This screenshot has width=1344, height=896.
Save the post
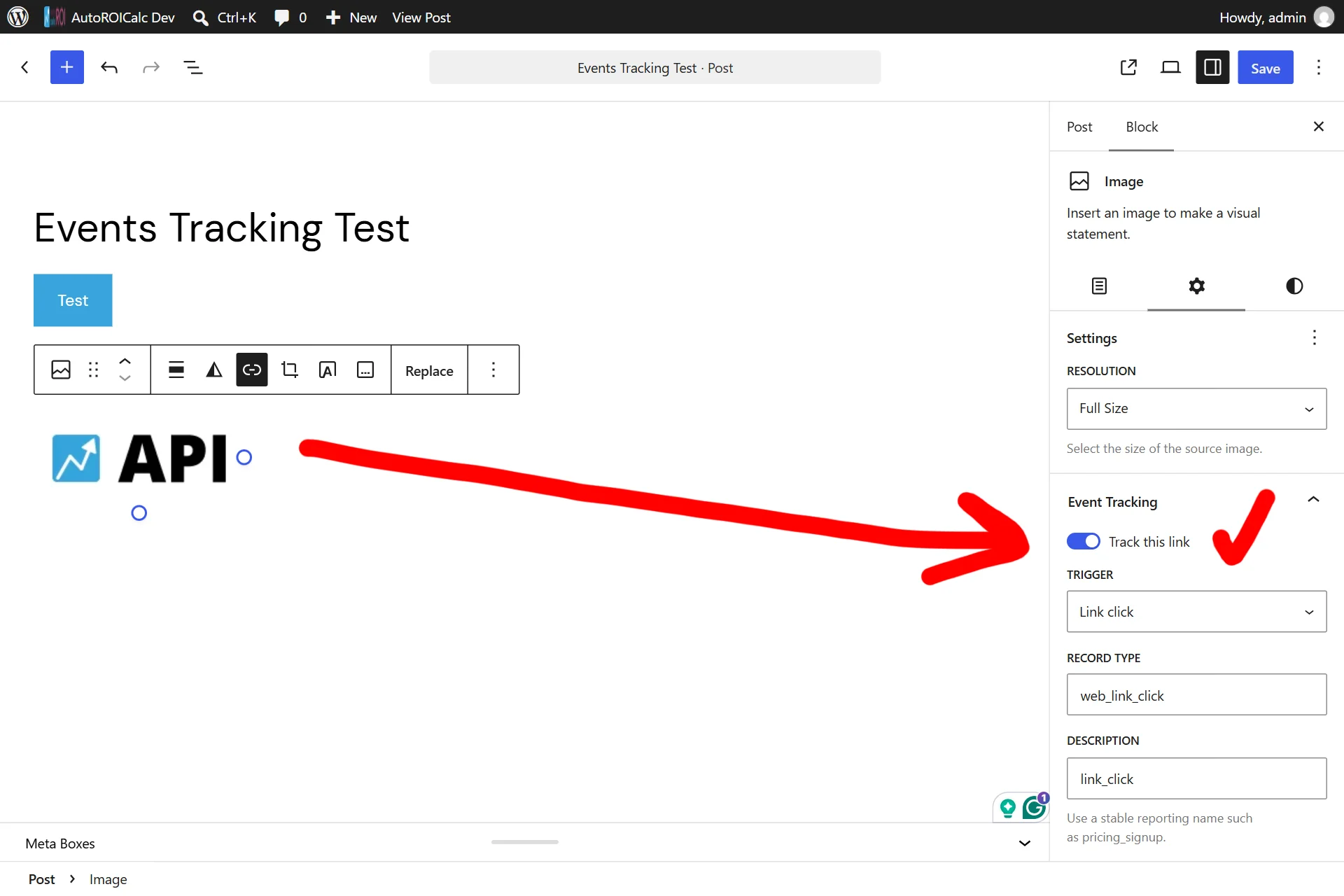(1266, 68)
